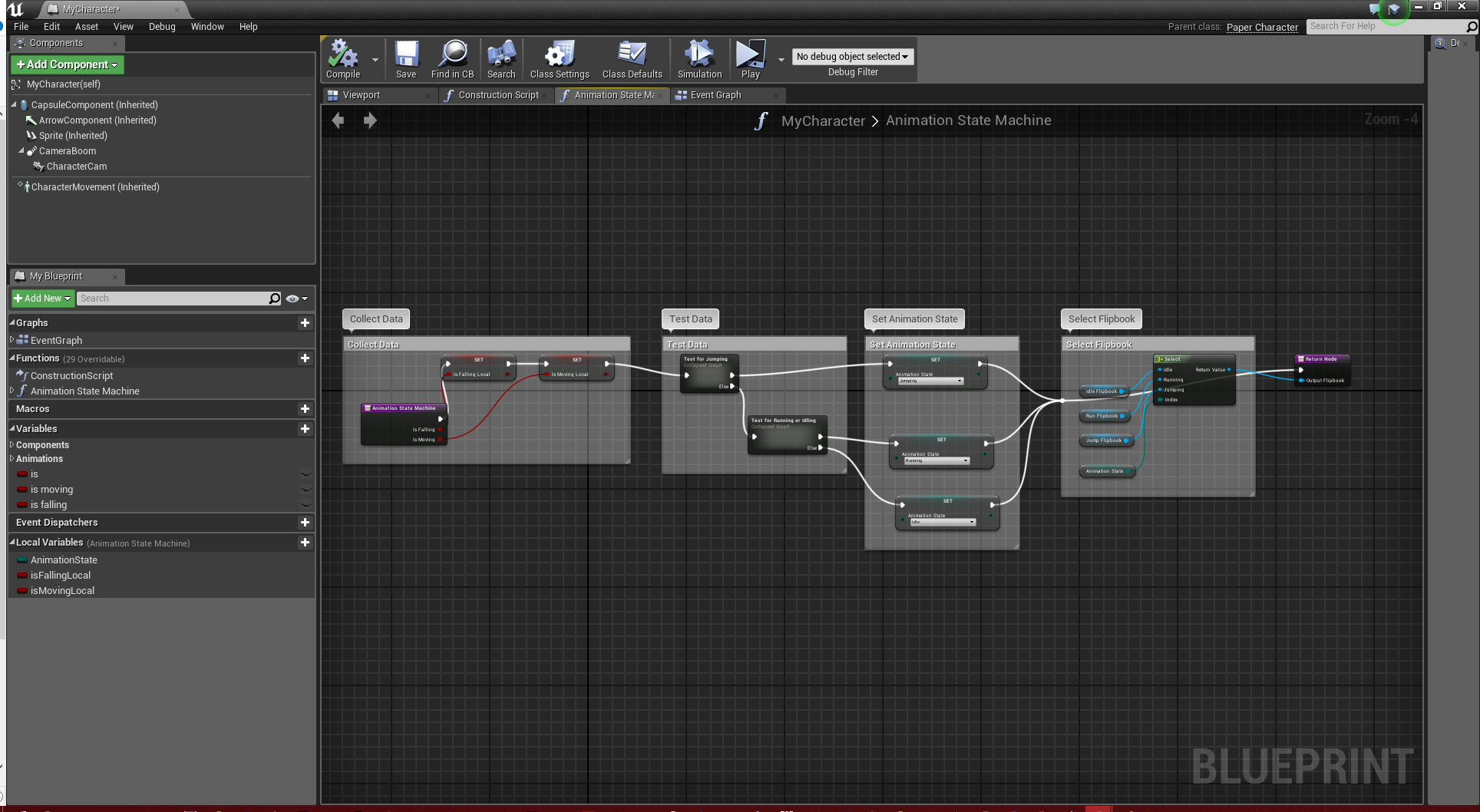Screen dimensions: 1480x812
Task: Select ConstructionScript function
Action: (72, 375)
